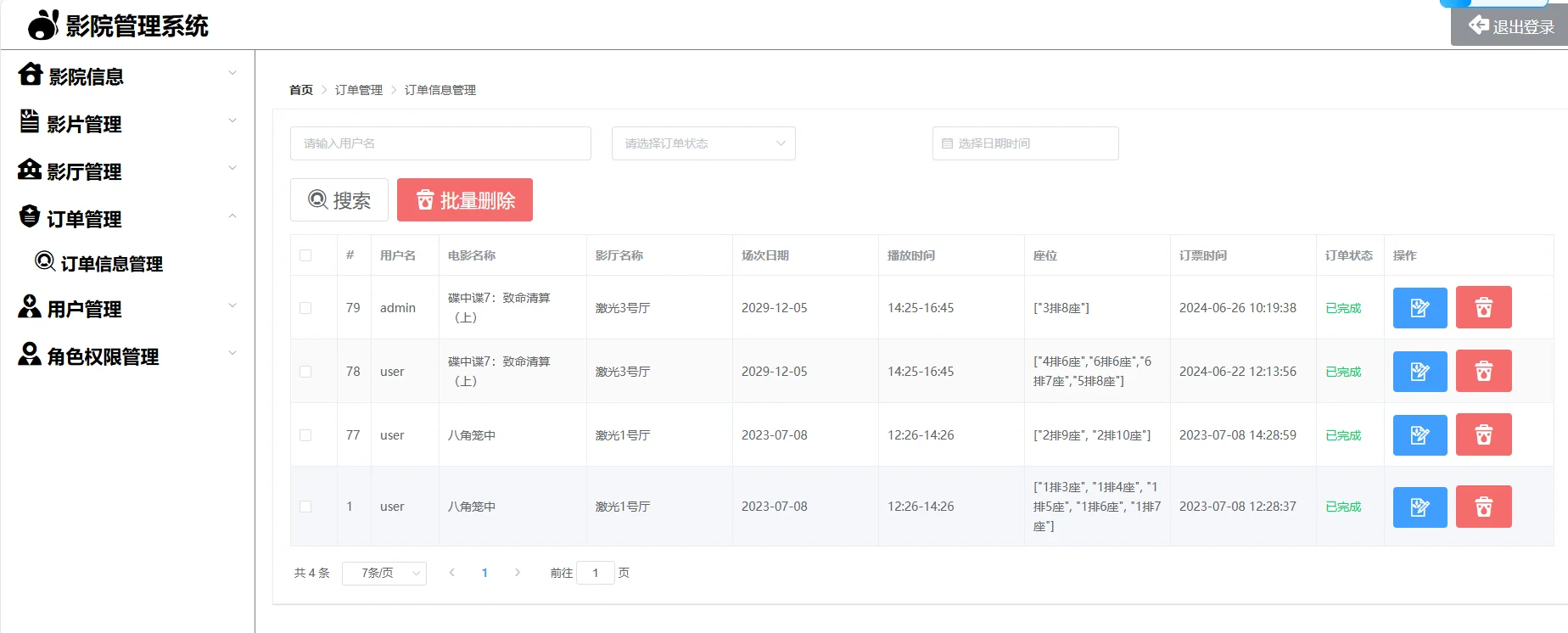Click the 订单信息管理 breadcrumb text

coord(440,90)
